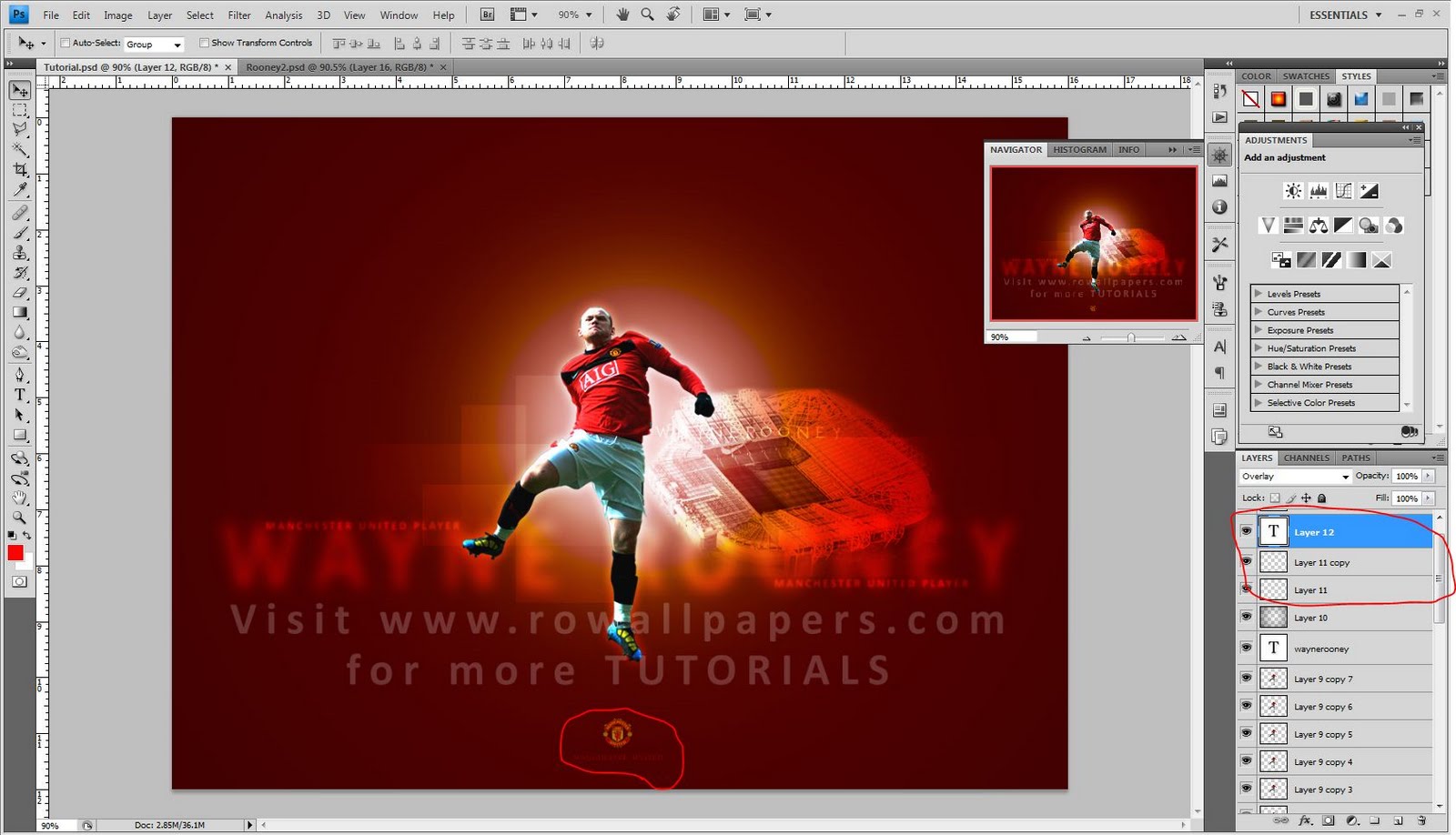
Task: Toggle Quick Mask mode
Action: (x=19, y=582)
